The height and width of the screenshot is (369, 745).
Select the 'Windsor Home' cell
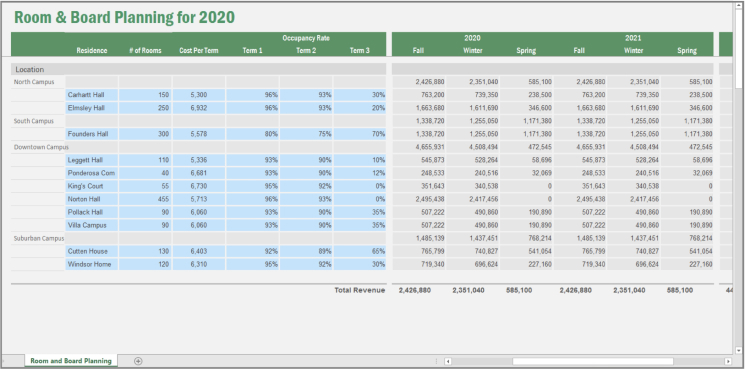[x=92, y=264]
